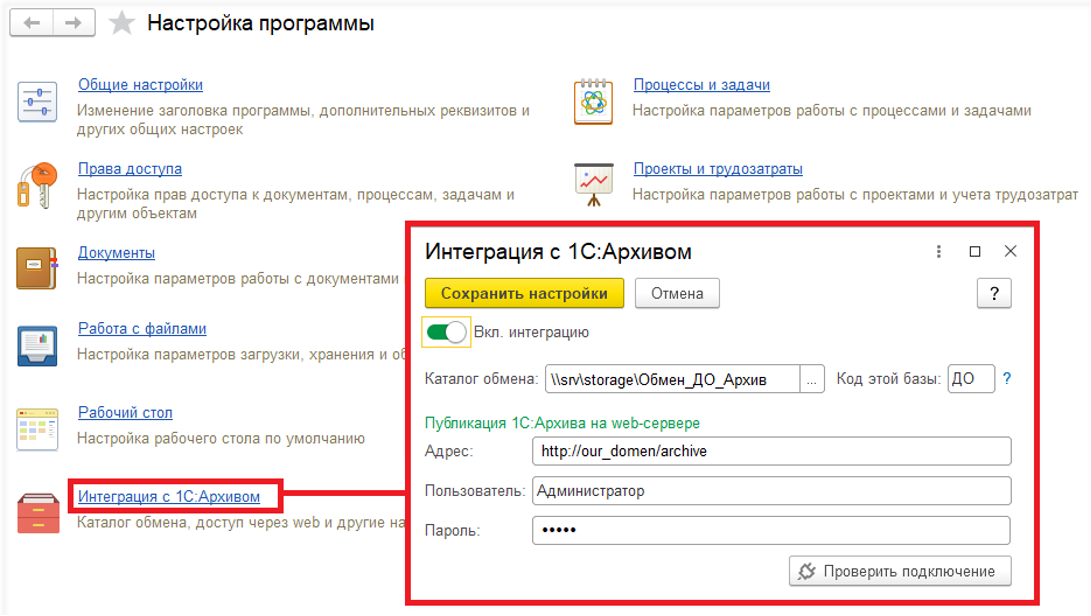Image resolution: width=1091 pixels, height=616 pixels.
Task: Open help with the ? button
Action: tap(994, 294)
